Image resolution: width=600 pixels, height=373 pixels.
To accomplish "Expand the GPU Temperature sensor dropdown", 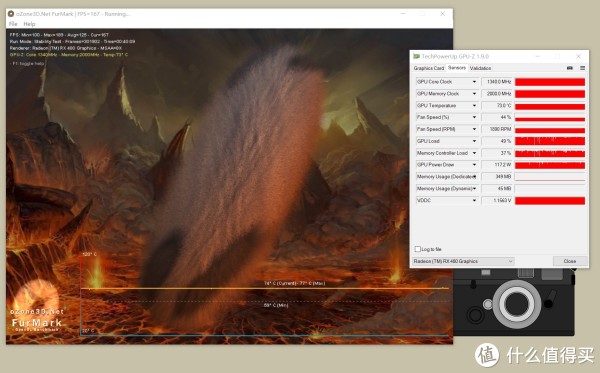I will click(x=474, y=106).
